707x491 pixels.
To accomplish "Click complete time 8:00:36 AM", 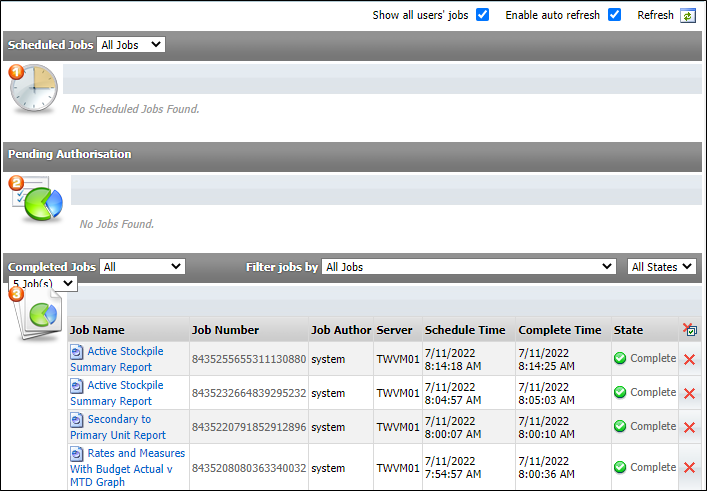I will point(546,474).
